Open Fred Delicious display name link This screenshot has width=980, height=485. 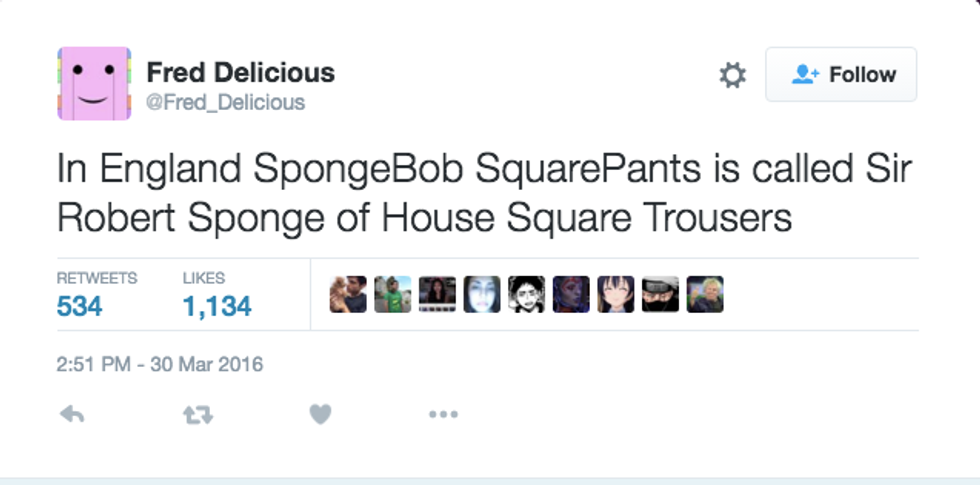click(x=240, y=72)
